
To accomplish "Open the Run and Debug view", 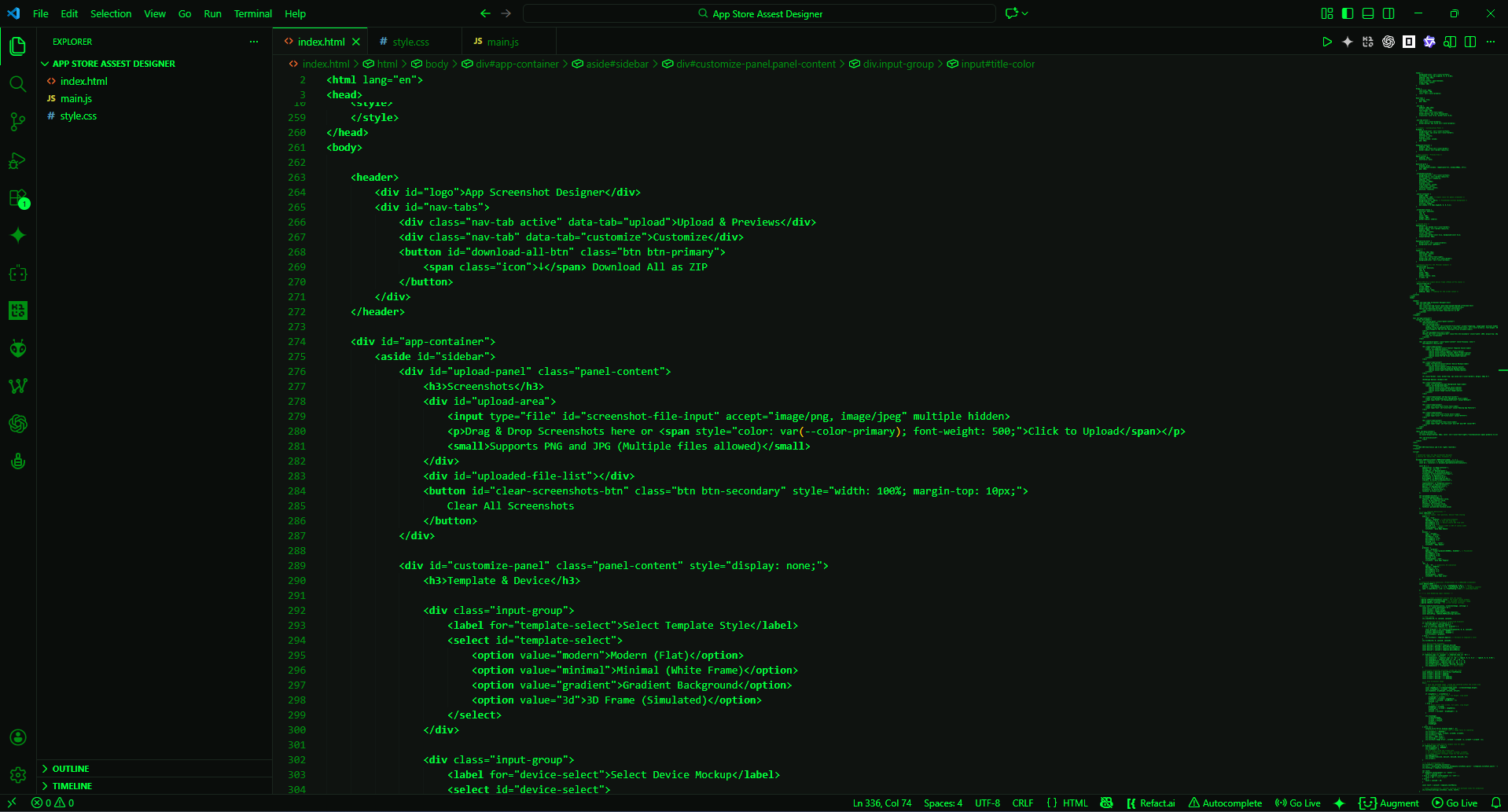I will point(17,160).
